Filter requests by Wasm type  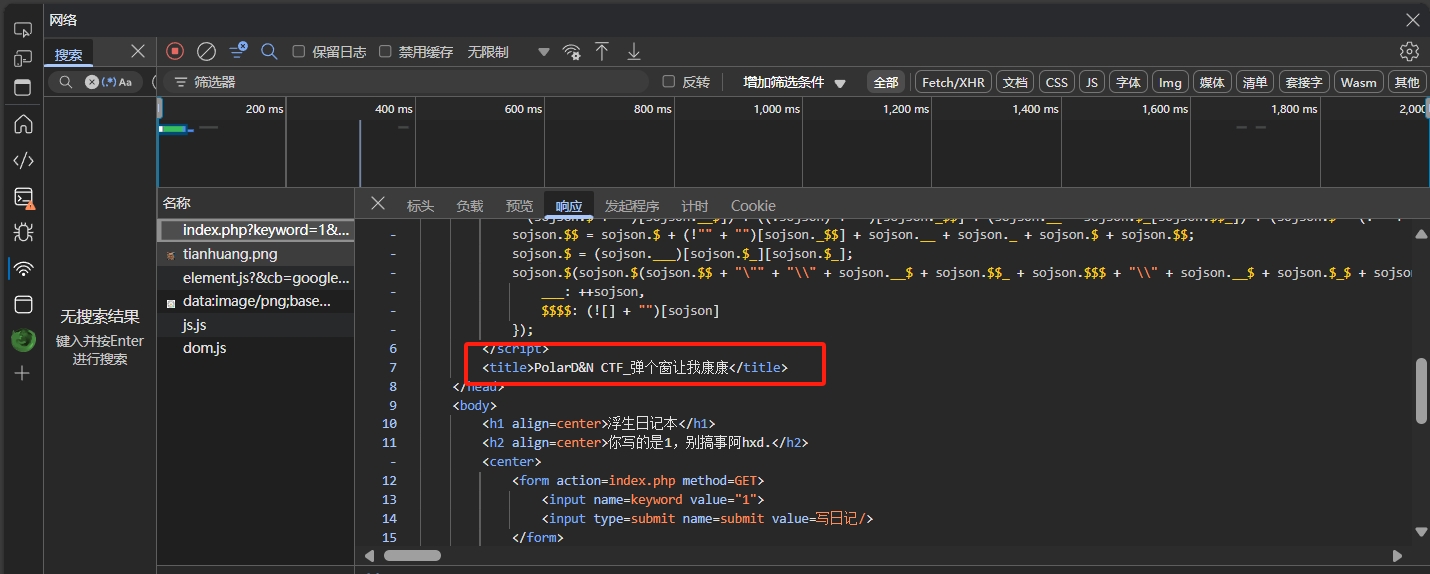click(x=1358, y=82)
